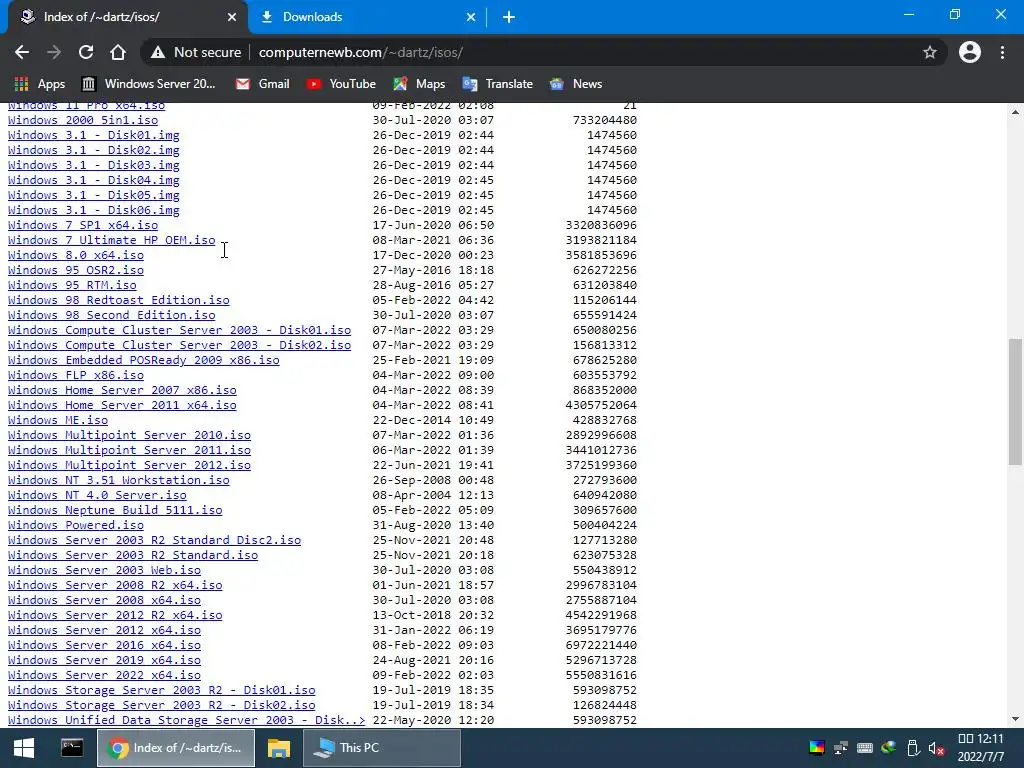1024x768 pixels.
Task: Open File Explorer from the taskbar
Action: point(278,748)
